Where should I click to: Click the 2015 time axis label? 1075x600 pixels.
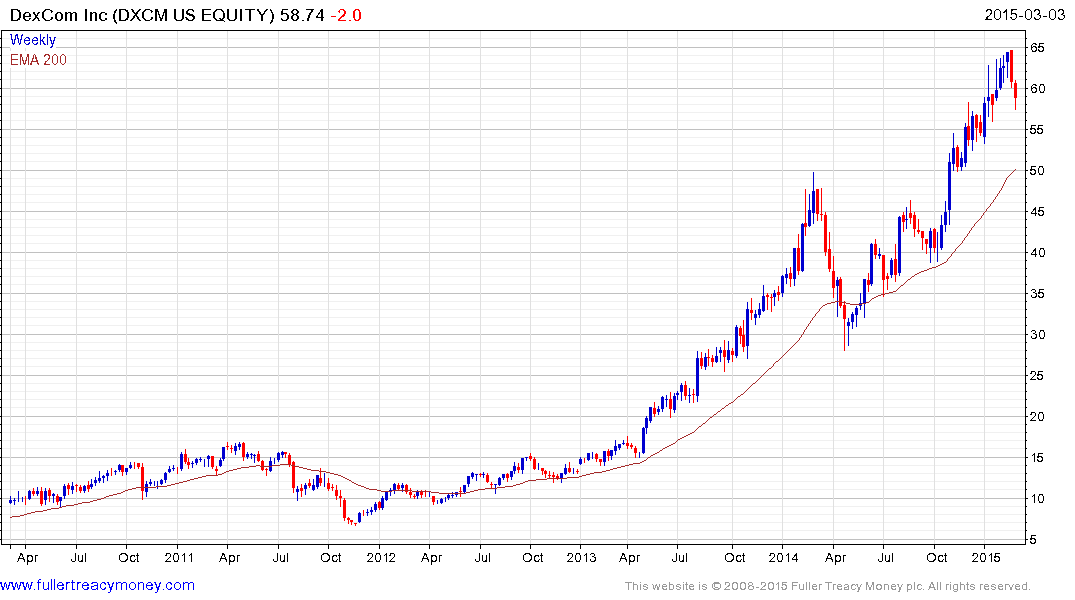coord(985,557)
